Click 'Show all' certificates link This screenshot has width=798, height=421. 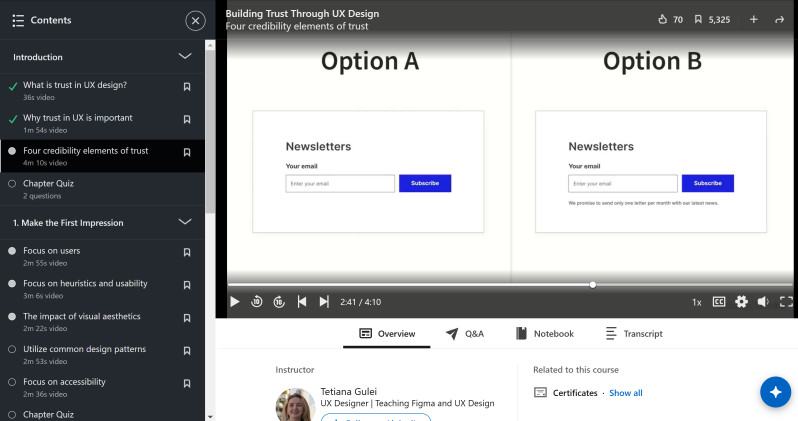point(626,393)
